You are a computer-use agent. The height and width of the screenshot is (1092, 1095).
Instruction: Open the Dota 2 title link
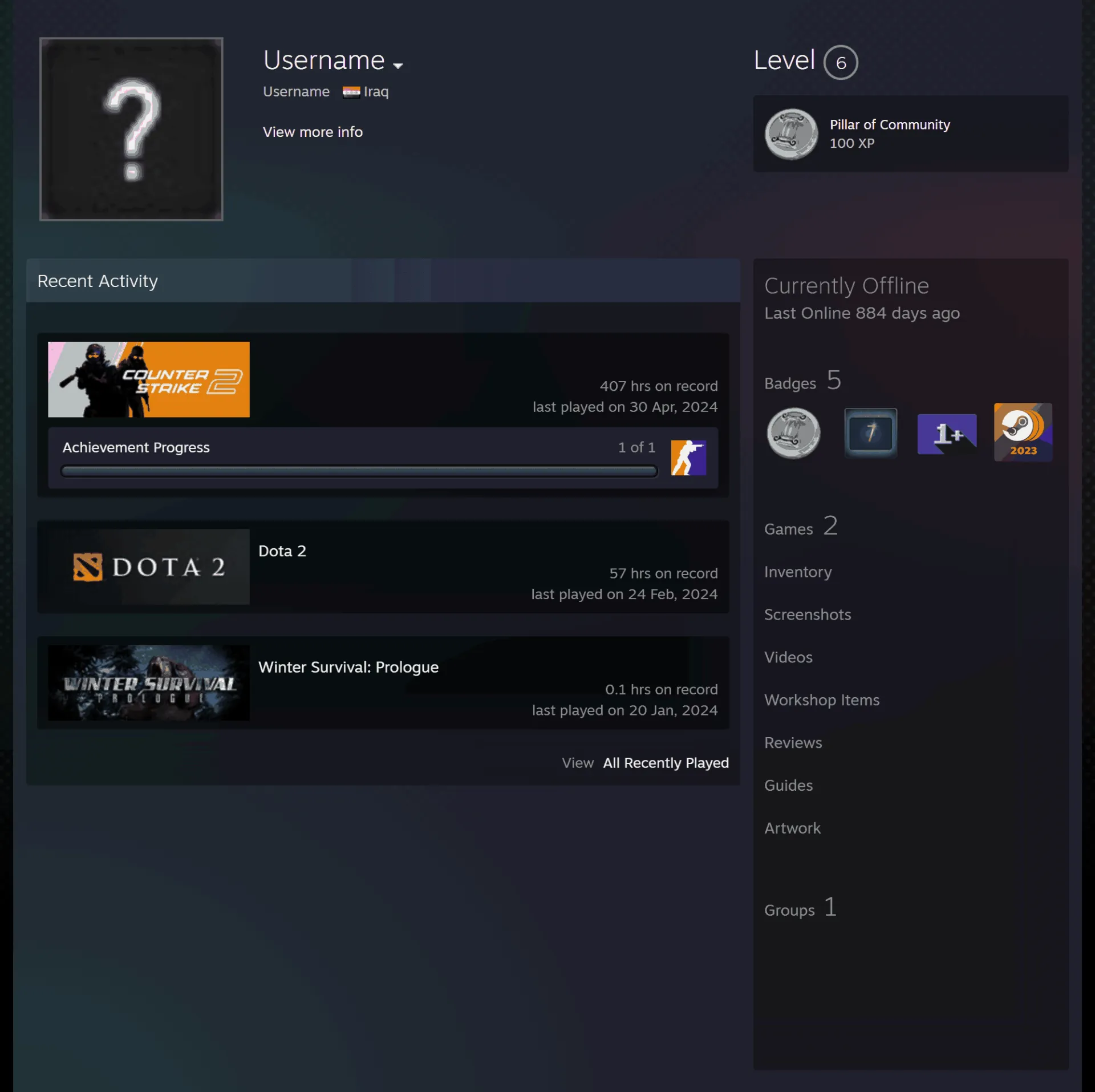pos(282,551)
